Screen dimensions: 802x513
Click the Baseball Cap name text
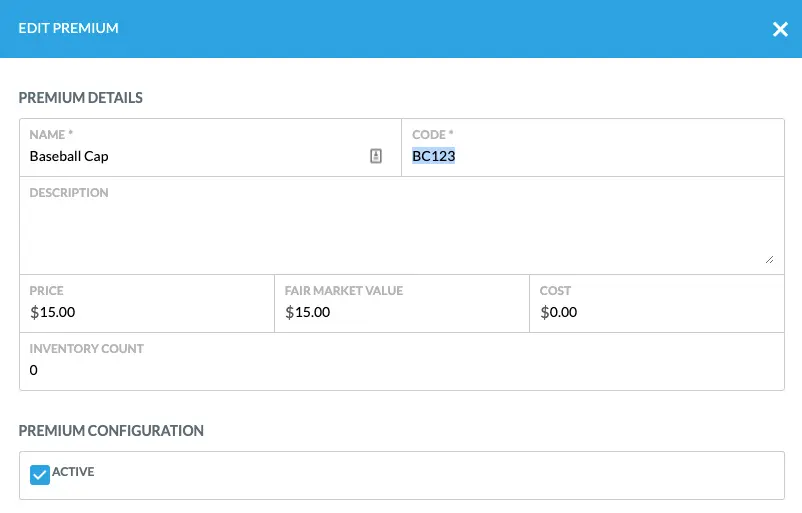click(69, 156)
